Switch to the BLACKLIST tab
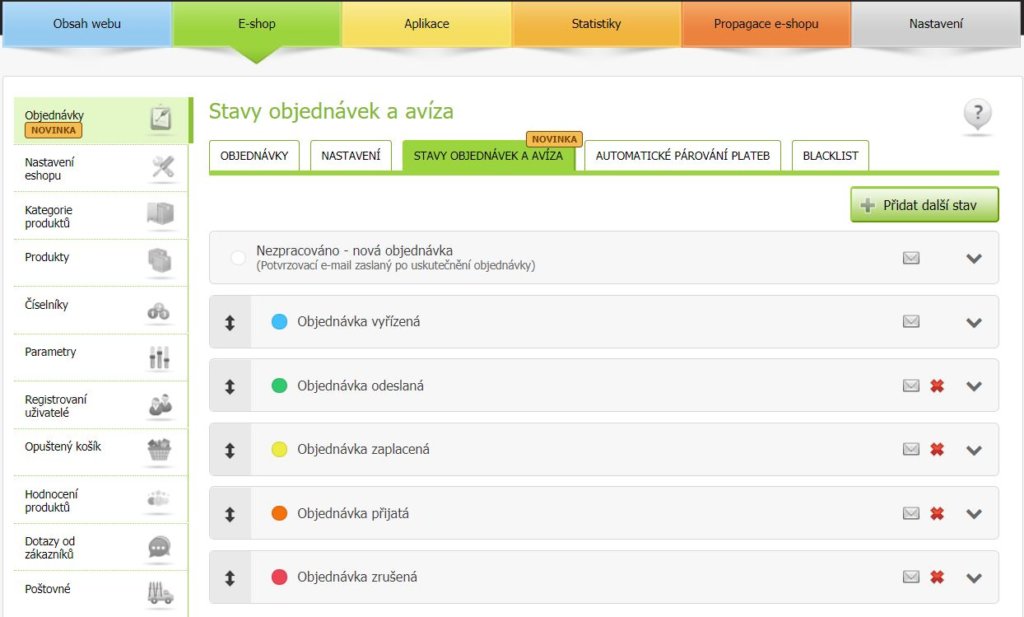 click(x=830, y=155)
